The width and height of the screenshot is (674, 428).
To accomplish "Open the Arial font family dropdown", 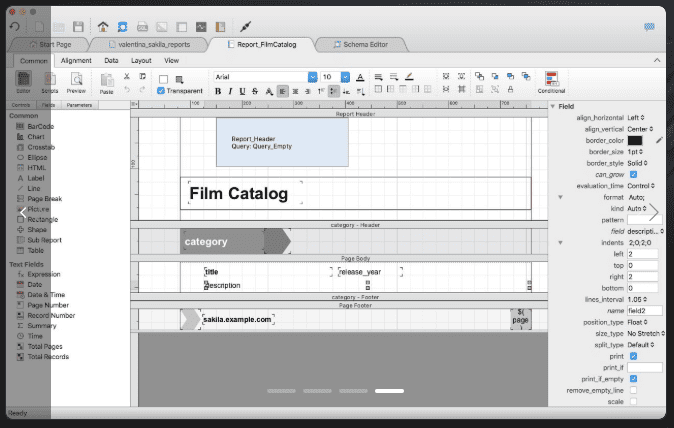I will pos(312,77).
